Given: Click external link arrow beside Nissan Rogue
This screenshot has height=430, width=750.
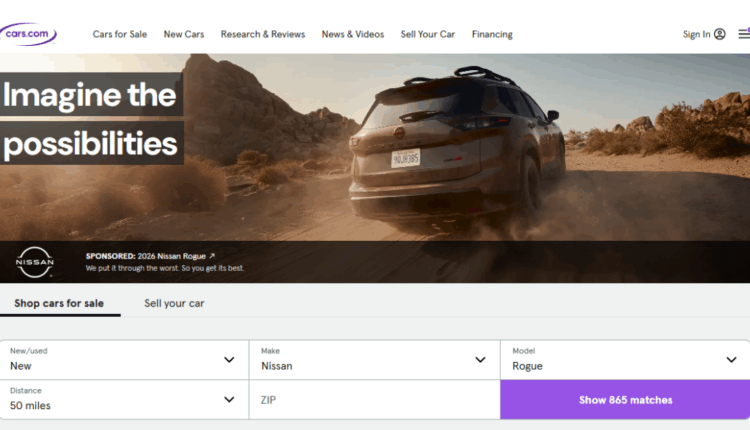Looking at the screenshot, I should coord(212,256).
